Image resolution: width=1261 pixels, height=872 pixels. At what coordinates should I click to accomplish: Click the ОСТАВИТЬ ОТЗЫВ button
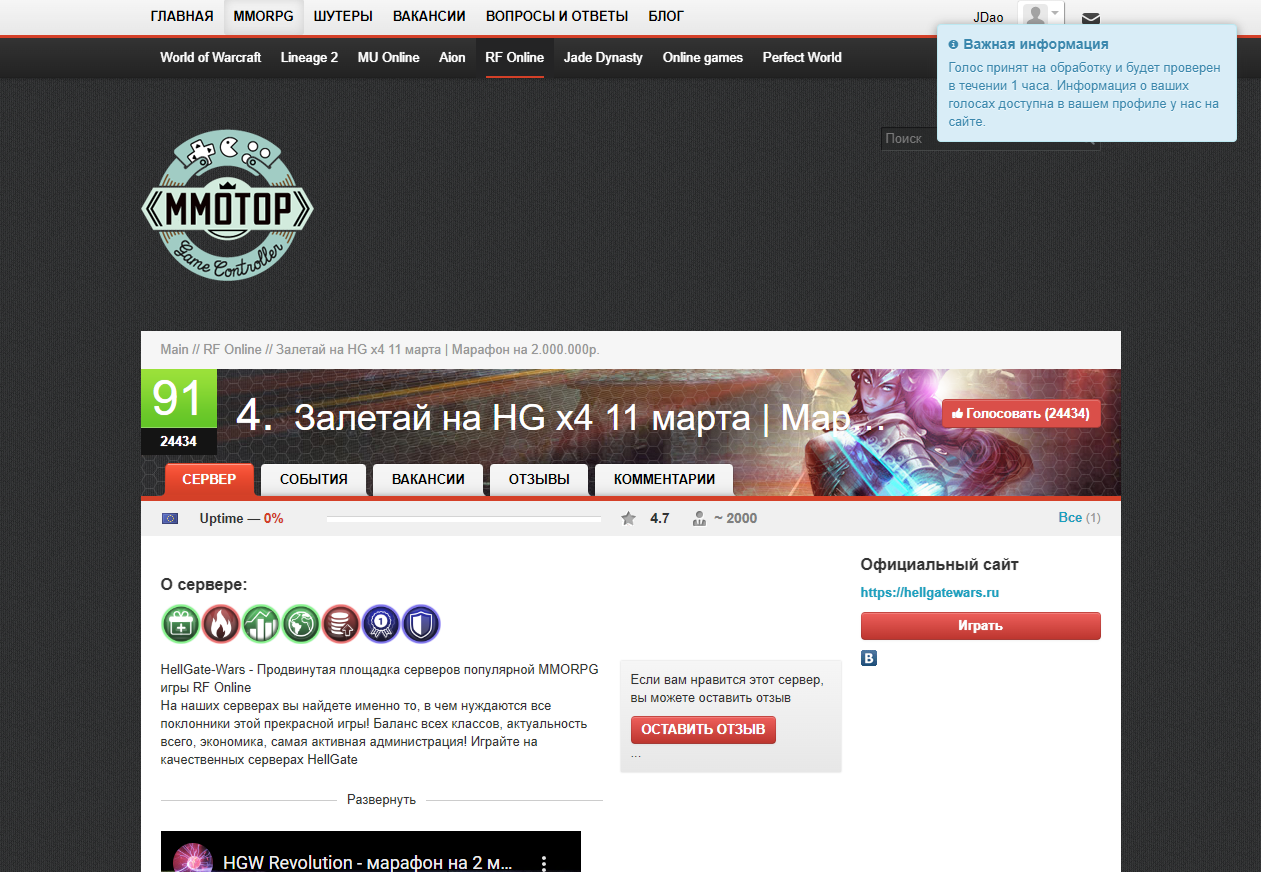point(703,729)
